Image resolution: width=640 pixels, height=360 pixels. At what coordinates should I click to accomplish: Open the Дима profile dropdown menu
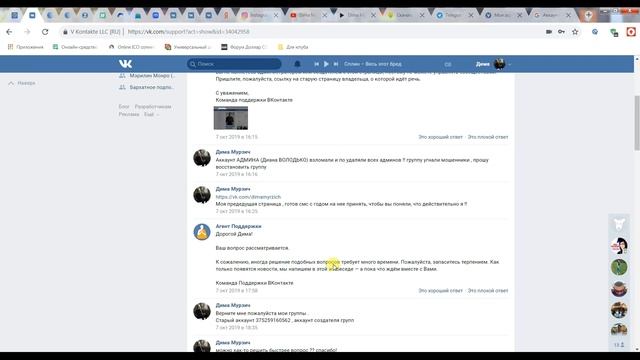pyautogui.click(x=493, y=64)
